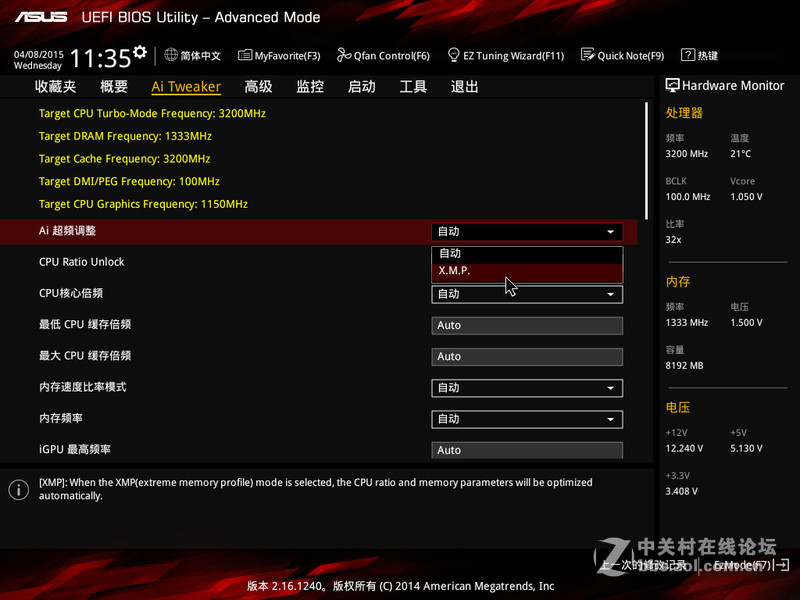This screenshot has height=600, width=800.
Task: Switch to the 监控 tab
Action: tap(309, 86)
